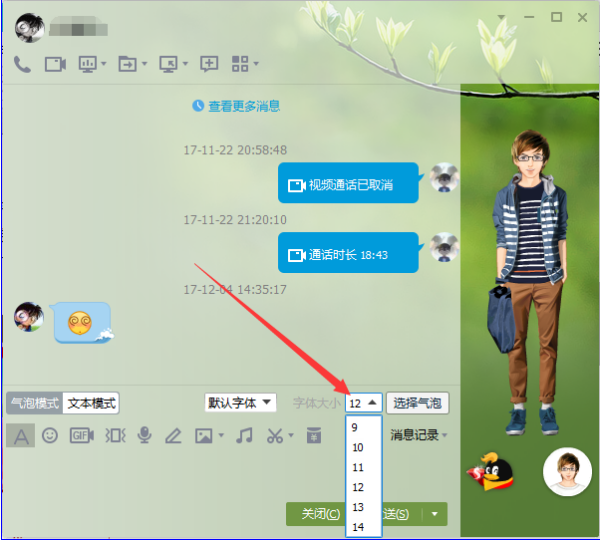This screenshot has width=600, height=540.
Task: Select font size 9 from list
Action: (363, 427)
